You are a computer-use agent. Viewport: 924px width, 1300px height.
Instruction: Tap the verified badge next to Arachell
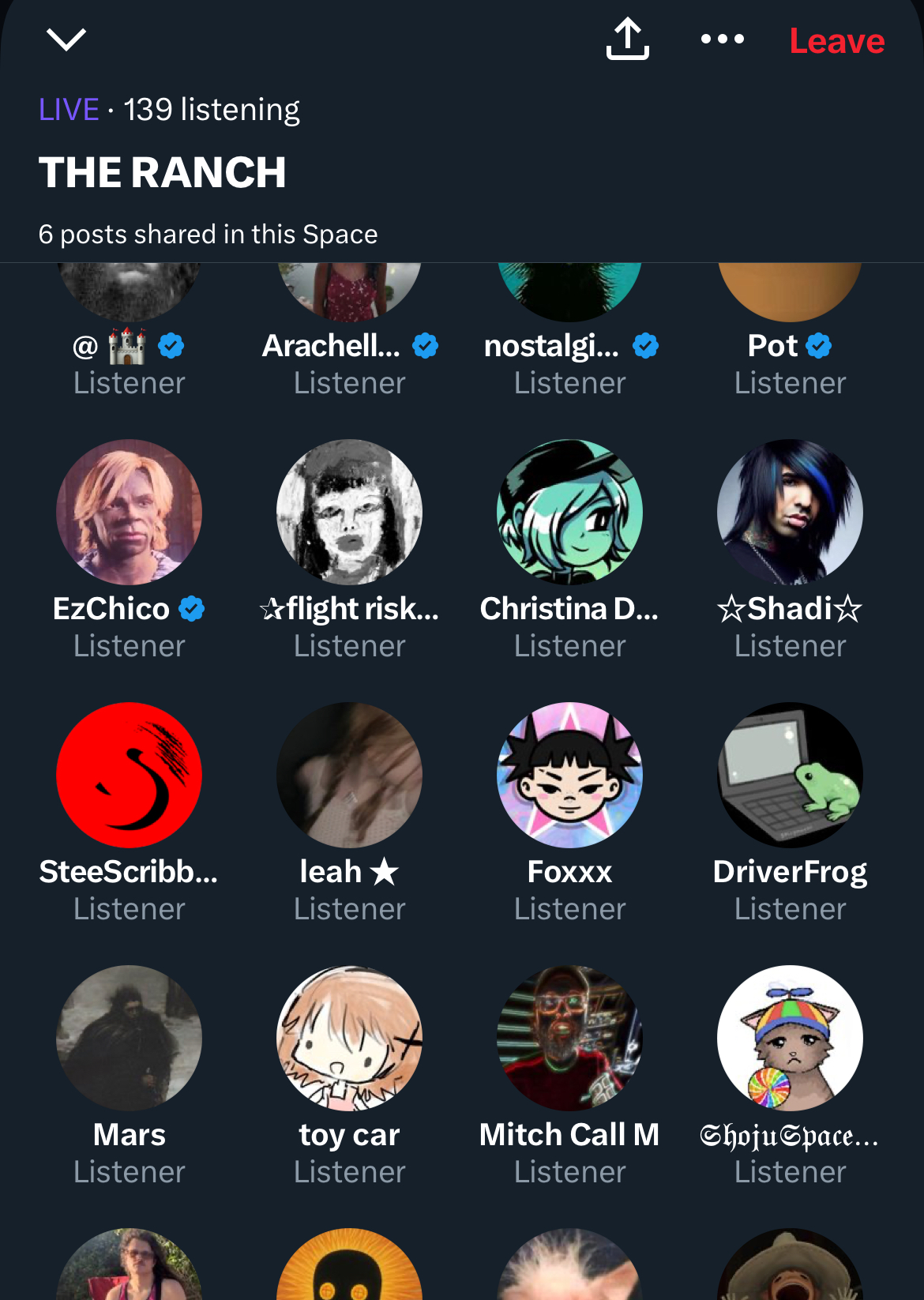click(425, 346)
